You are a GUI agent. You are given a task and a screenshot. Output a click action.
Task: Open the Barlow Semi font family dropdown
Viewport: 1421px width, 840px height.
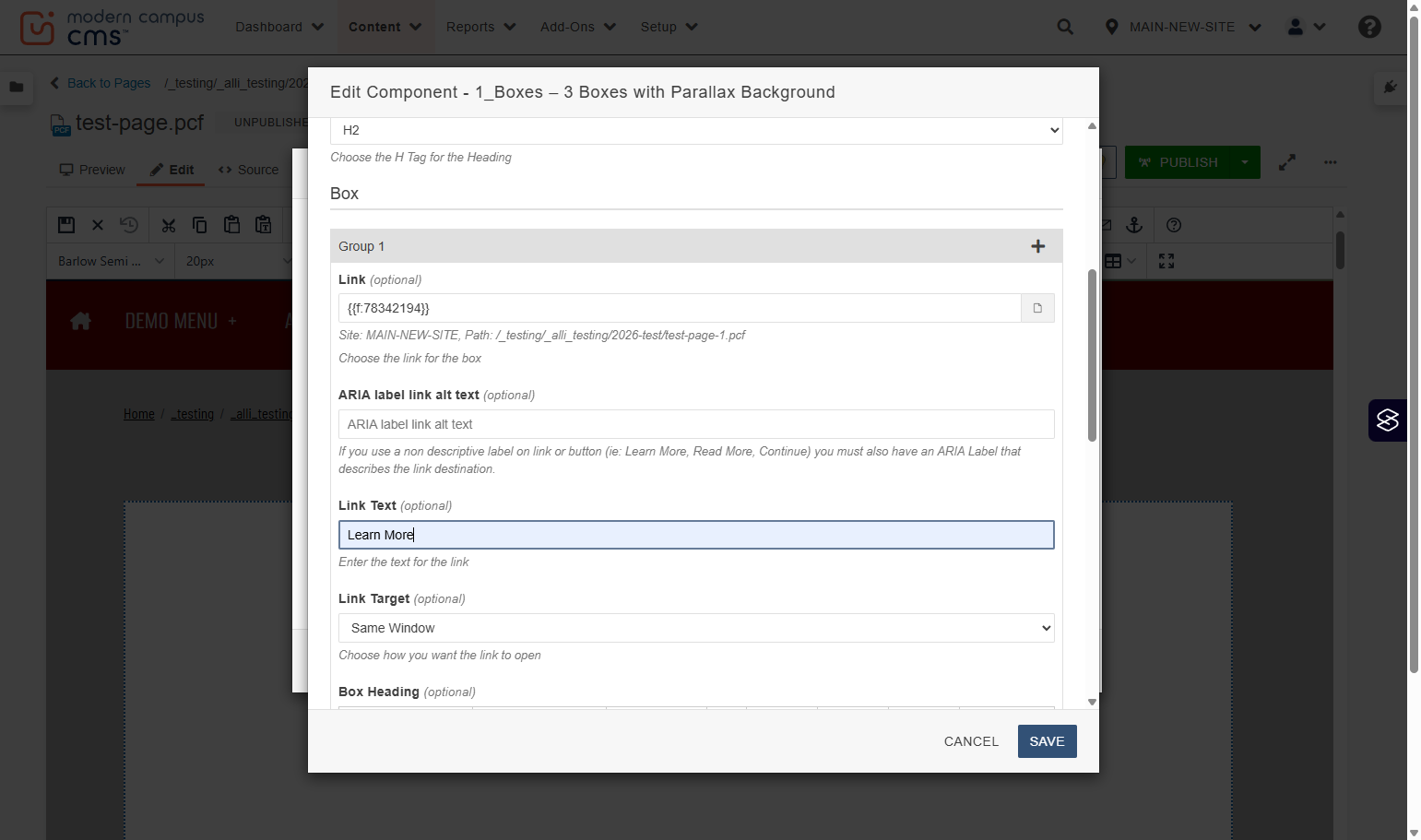[x=111, y=261]
